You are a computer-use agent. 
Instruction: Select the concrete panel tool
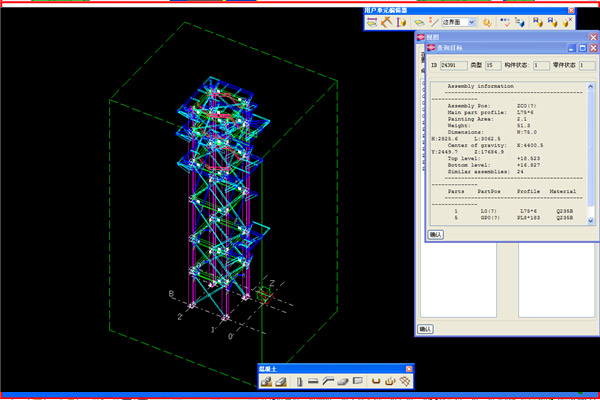pyautogui.click(x=356, y=381)
